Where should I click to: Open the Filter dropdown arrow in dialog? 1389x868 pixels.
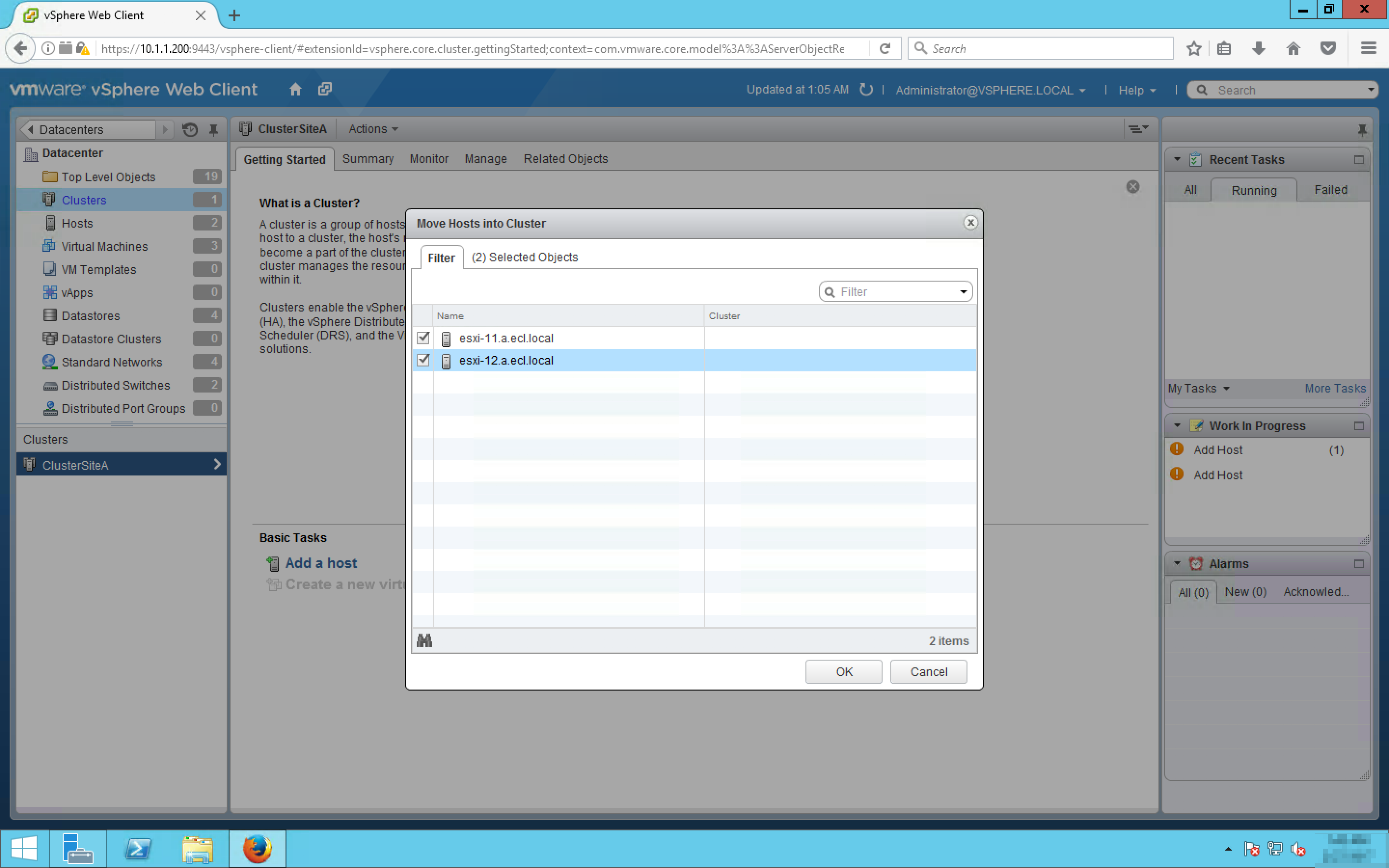click(x=963, y=292)
